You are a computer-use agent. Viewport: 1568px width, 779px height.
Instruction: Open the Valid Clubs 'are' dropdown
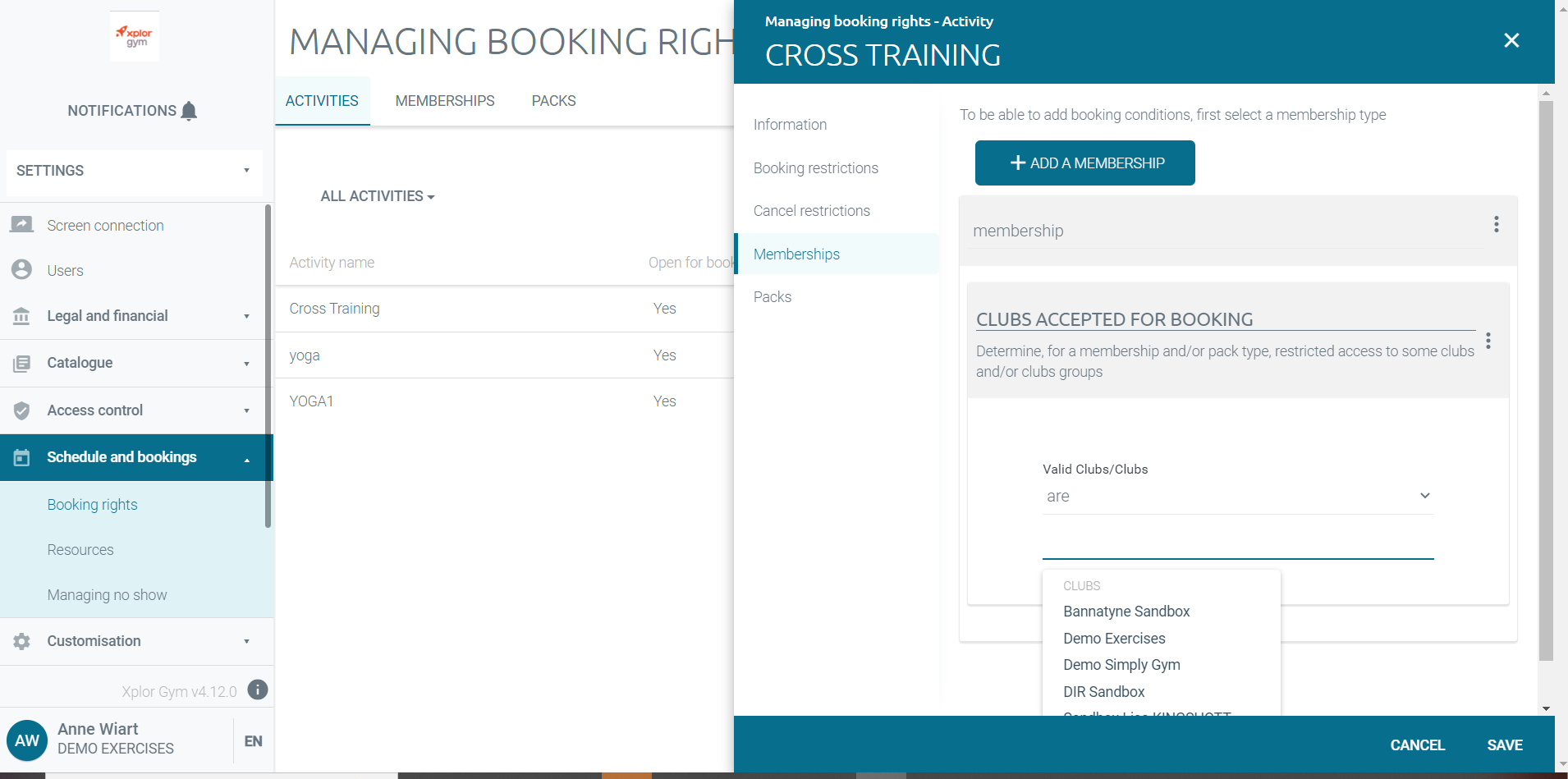pyautogui.click(x=1238, y=496)
